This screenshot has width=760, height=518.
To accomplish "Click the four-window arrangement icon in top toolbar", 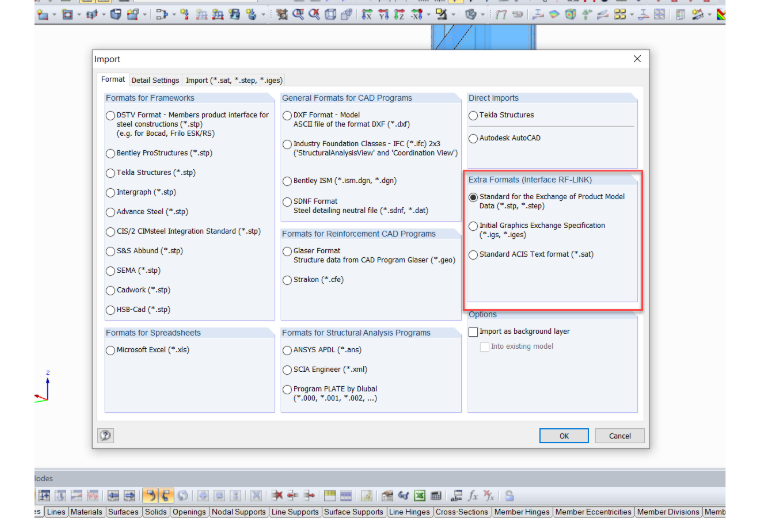I will pyautogui.click(x=620, y=15).
